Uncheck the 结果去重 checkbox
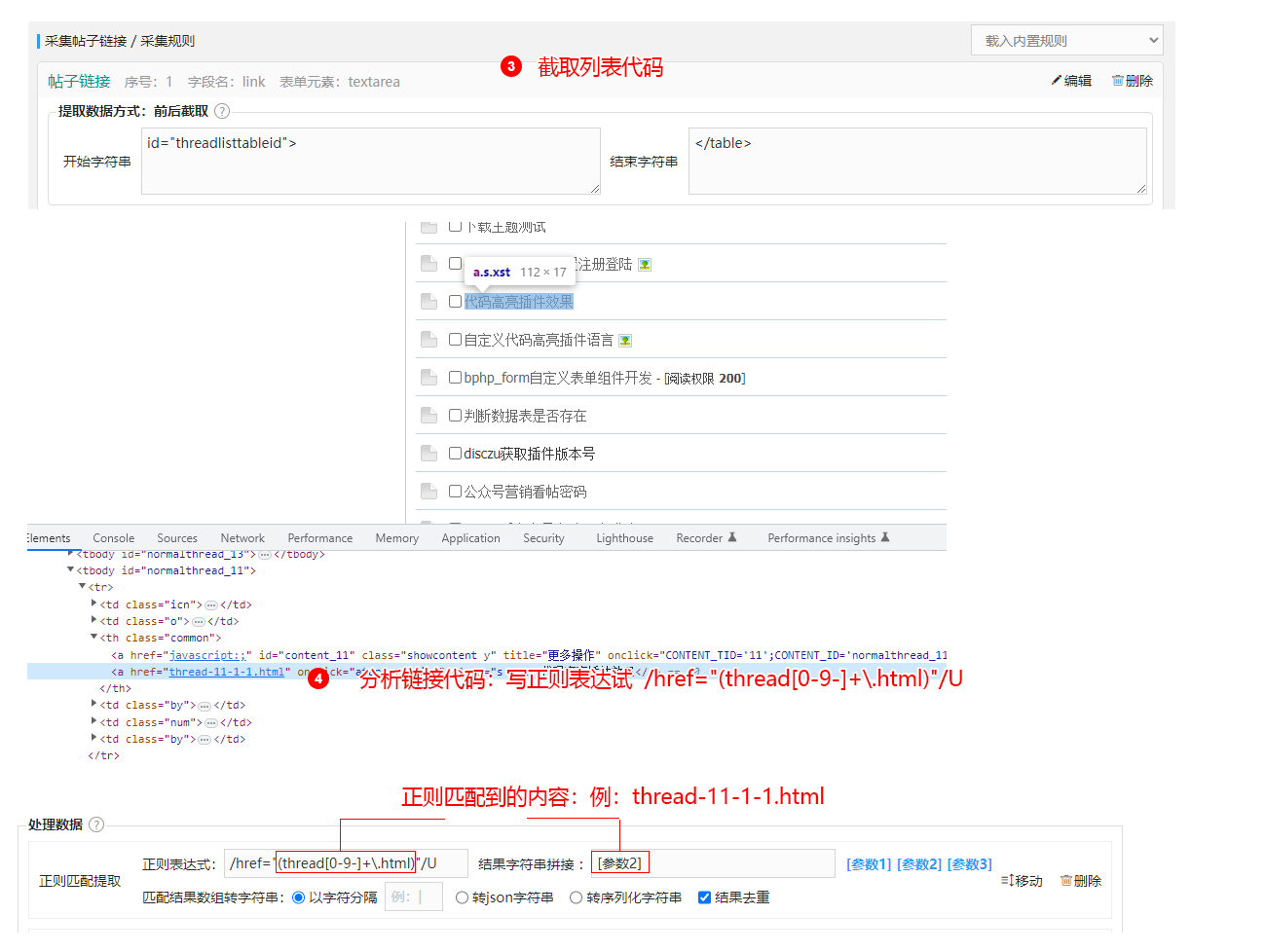 click(x=704, y=897)
